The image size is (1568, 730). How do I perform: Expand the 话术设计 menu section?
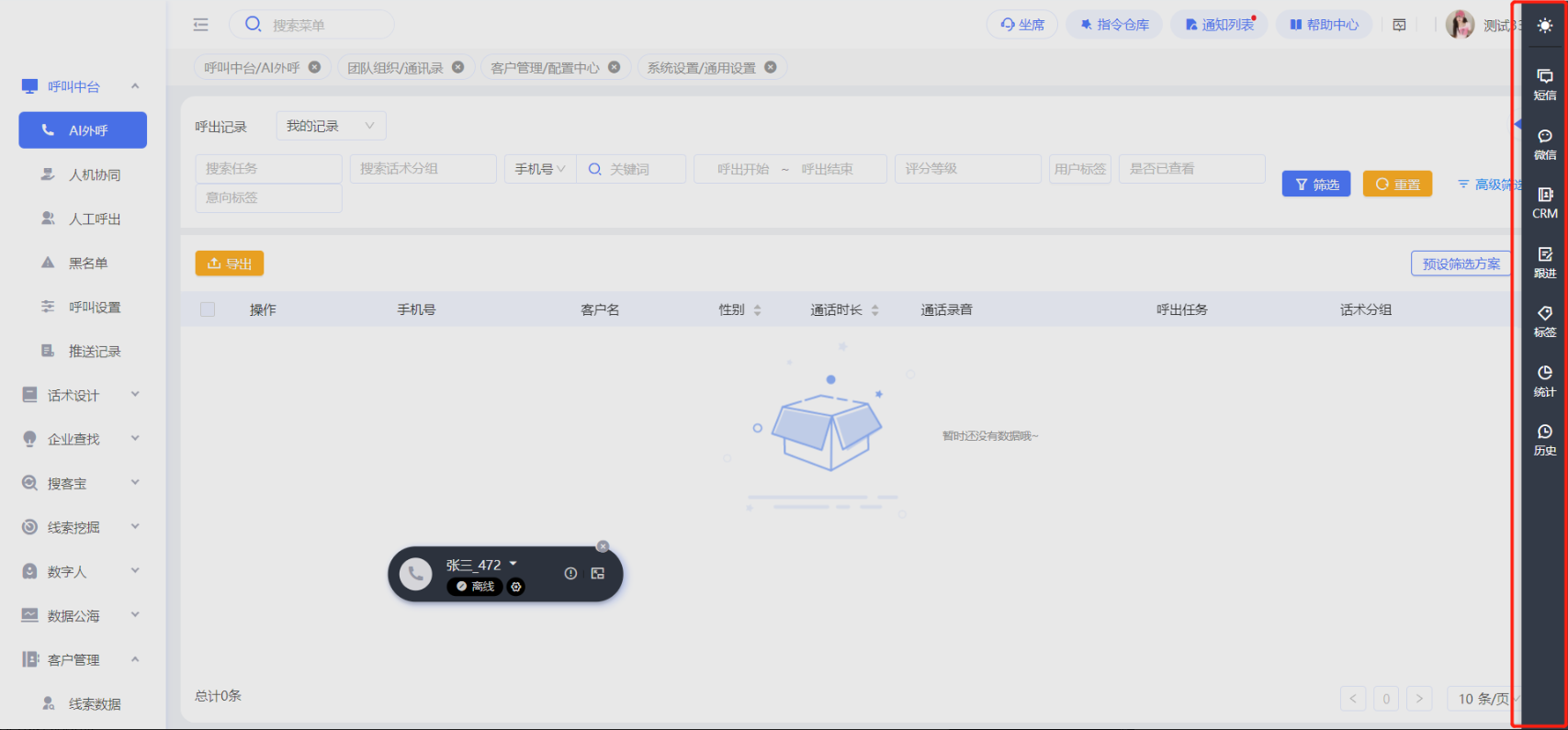pyautogui.click(x=83, y=395)
